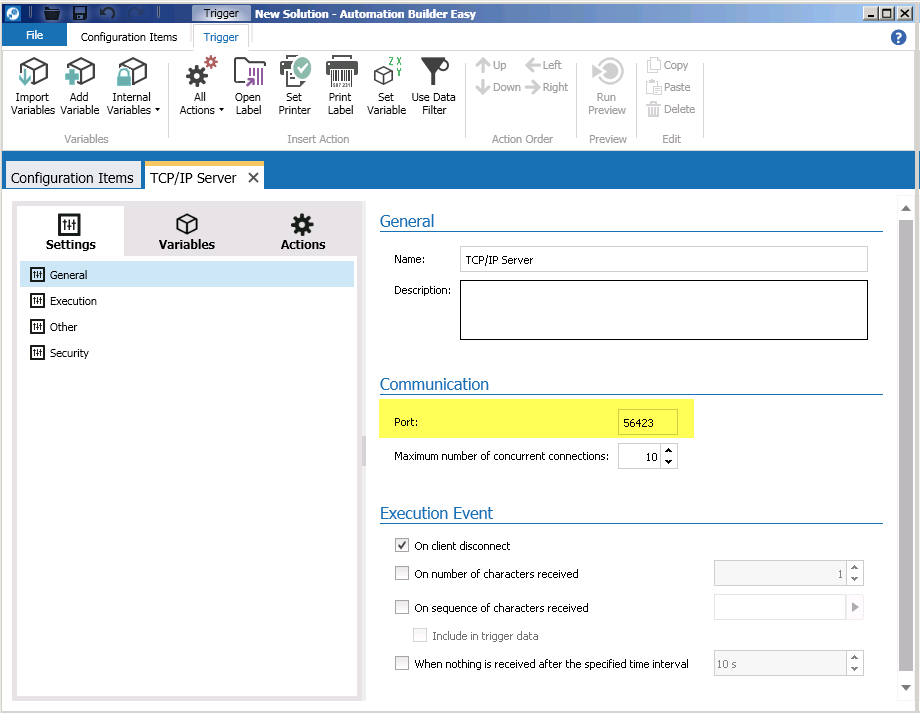The height and width of the screenshot is (713, 920).
Task: Enable On number of characters received
Action: click(402, 574)
